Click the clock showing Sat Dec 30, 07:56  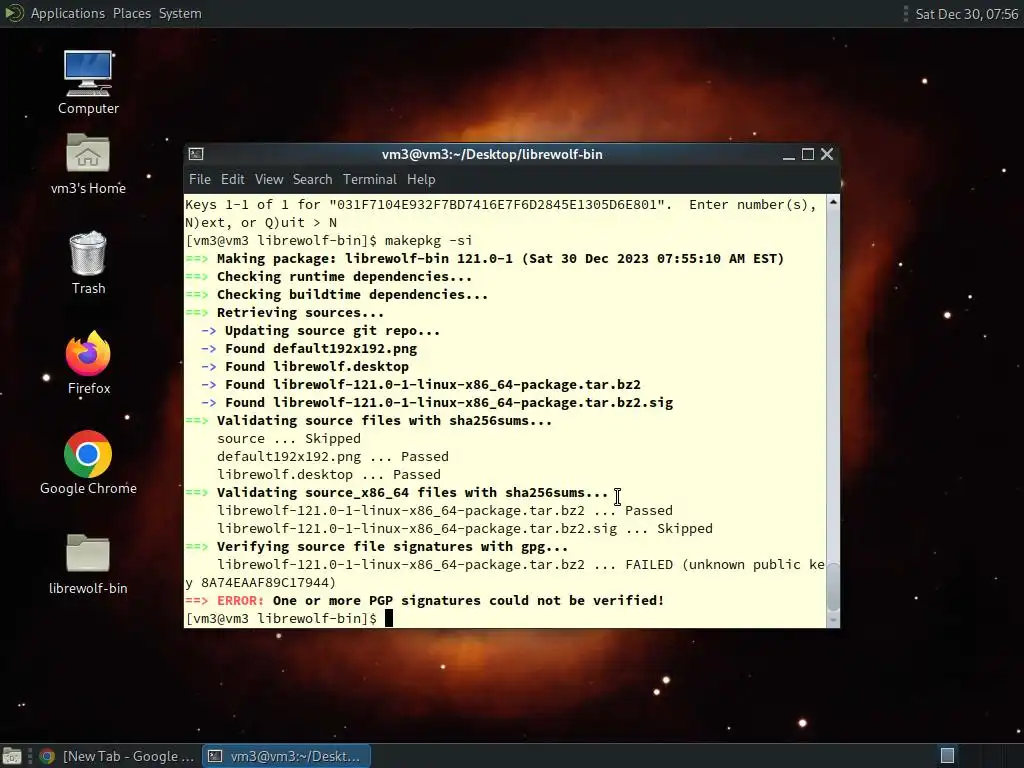coord(967,14)
